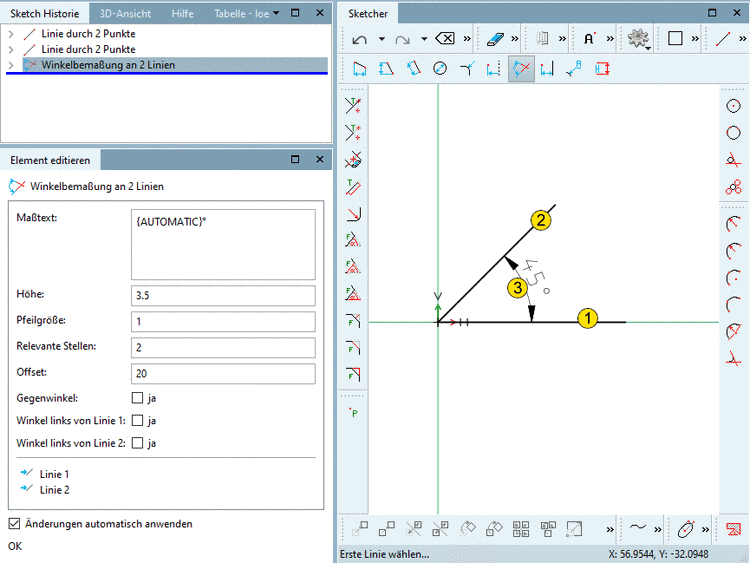Expand the 'Winkelbemaßung an 2 Linien' history row
Screen dimensions: 750x563
coord(11,65)
